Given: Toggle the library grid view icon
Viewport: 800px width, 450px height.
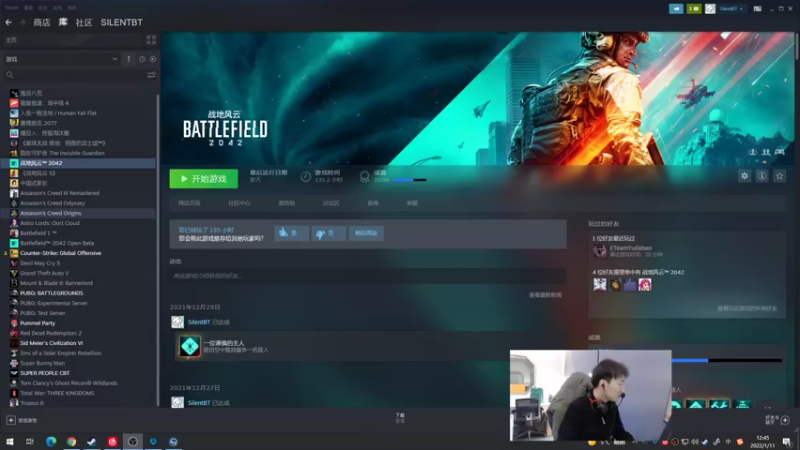Looking at the screenshot, I should (x=151, y=40).
